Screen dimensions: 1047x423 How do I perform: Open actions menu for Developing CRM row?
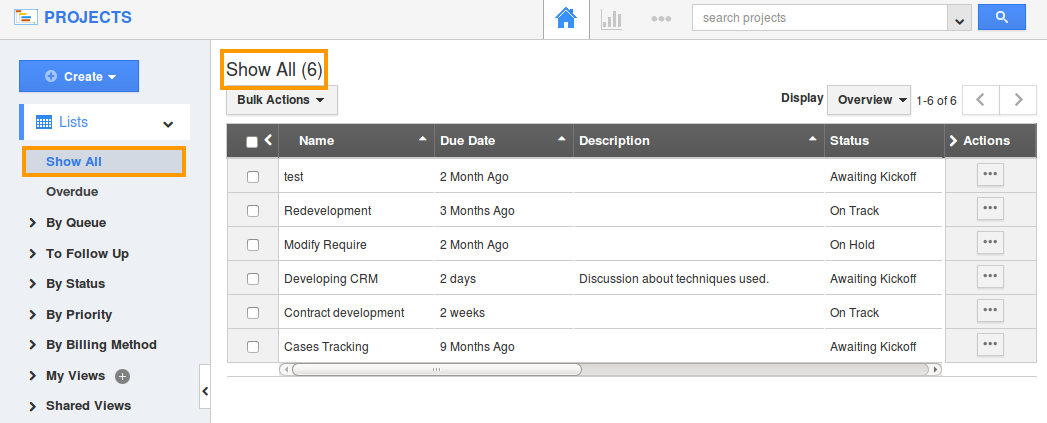tap(990, 277)
